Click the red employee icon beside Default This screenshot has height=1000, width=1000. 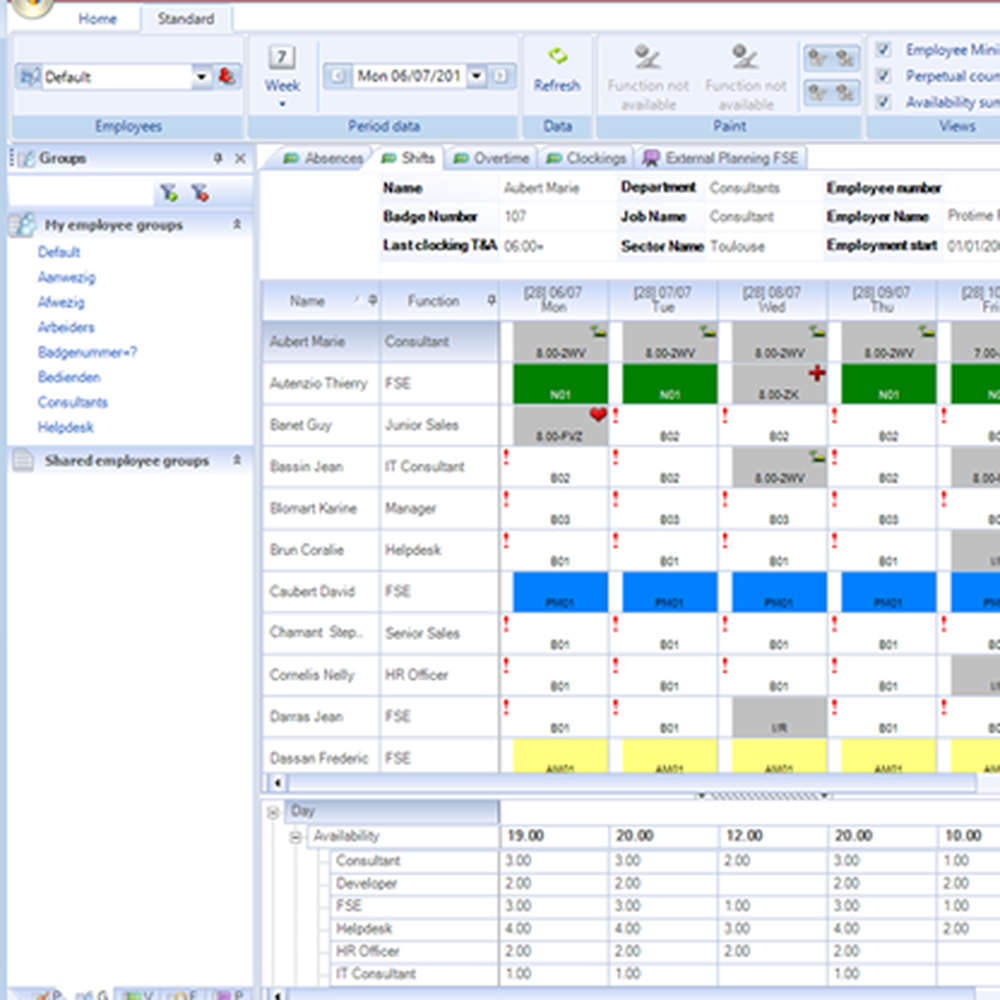point(226,77)
